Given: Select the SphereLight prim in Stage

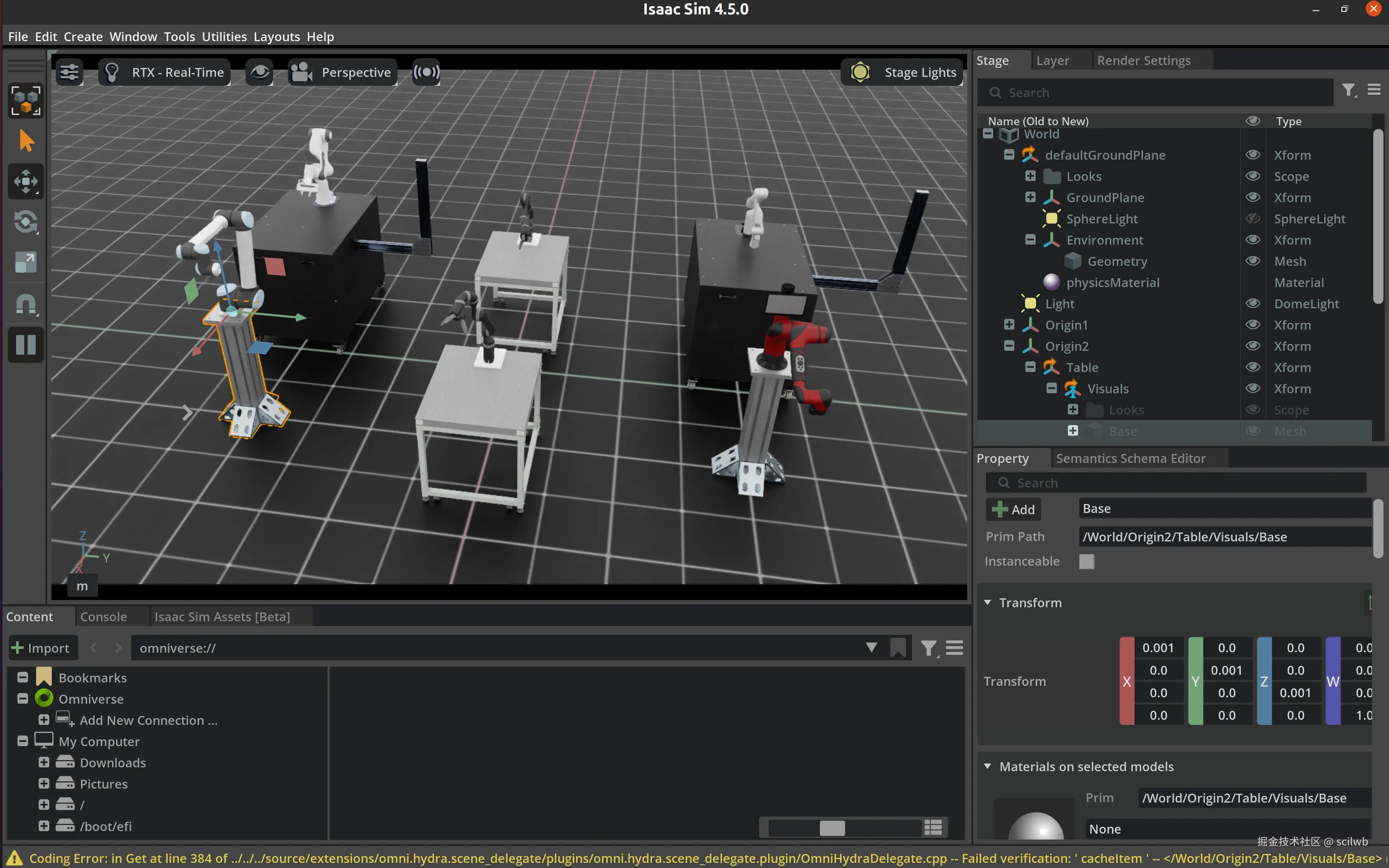Looking at the screenshot, I should (x=1101, y=219).
